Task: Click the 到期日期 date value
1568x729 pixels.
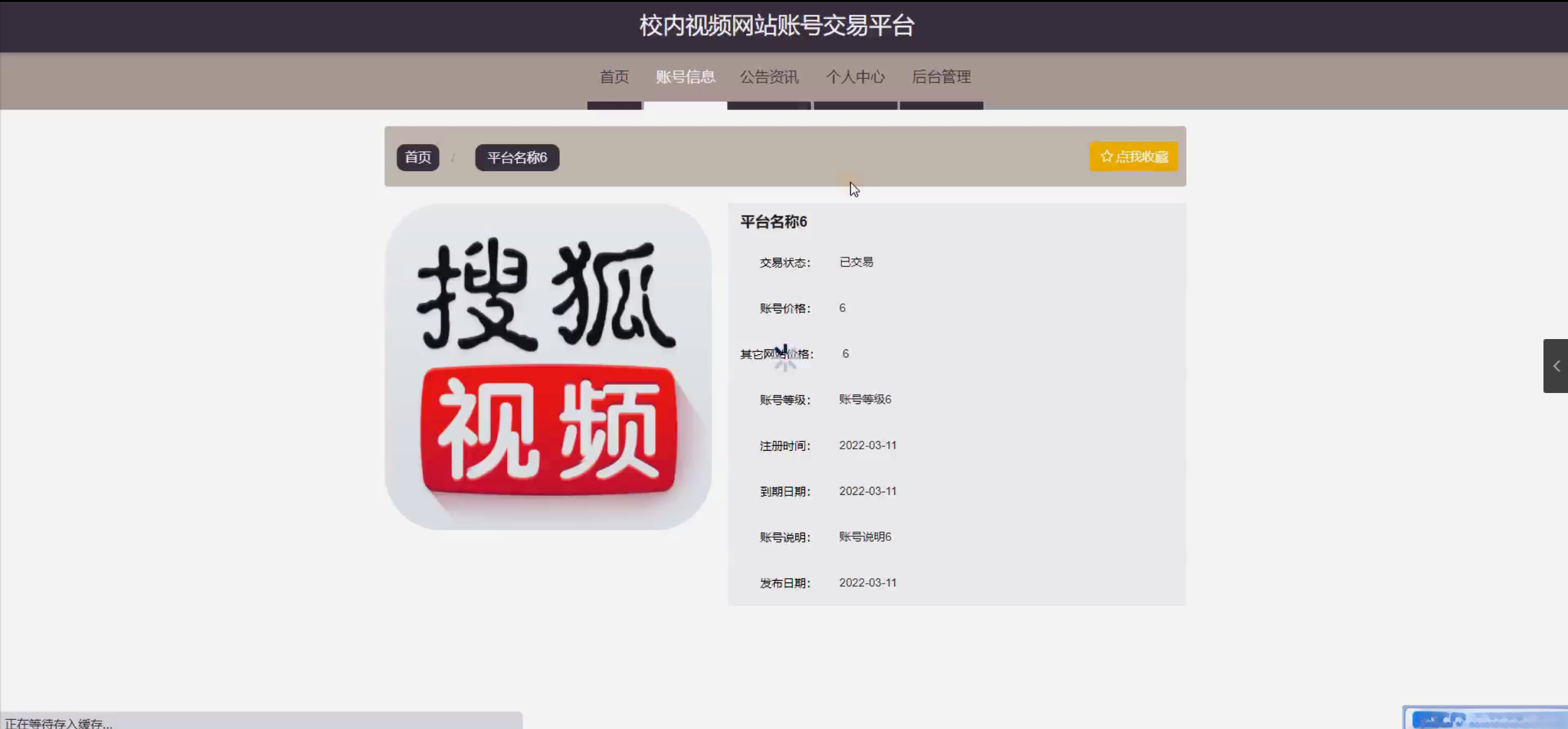Action: click(x=867, y=491)
